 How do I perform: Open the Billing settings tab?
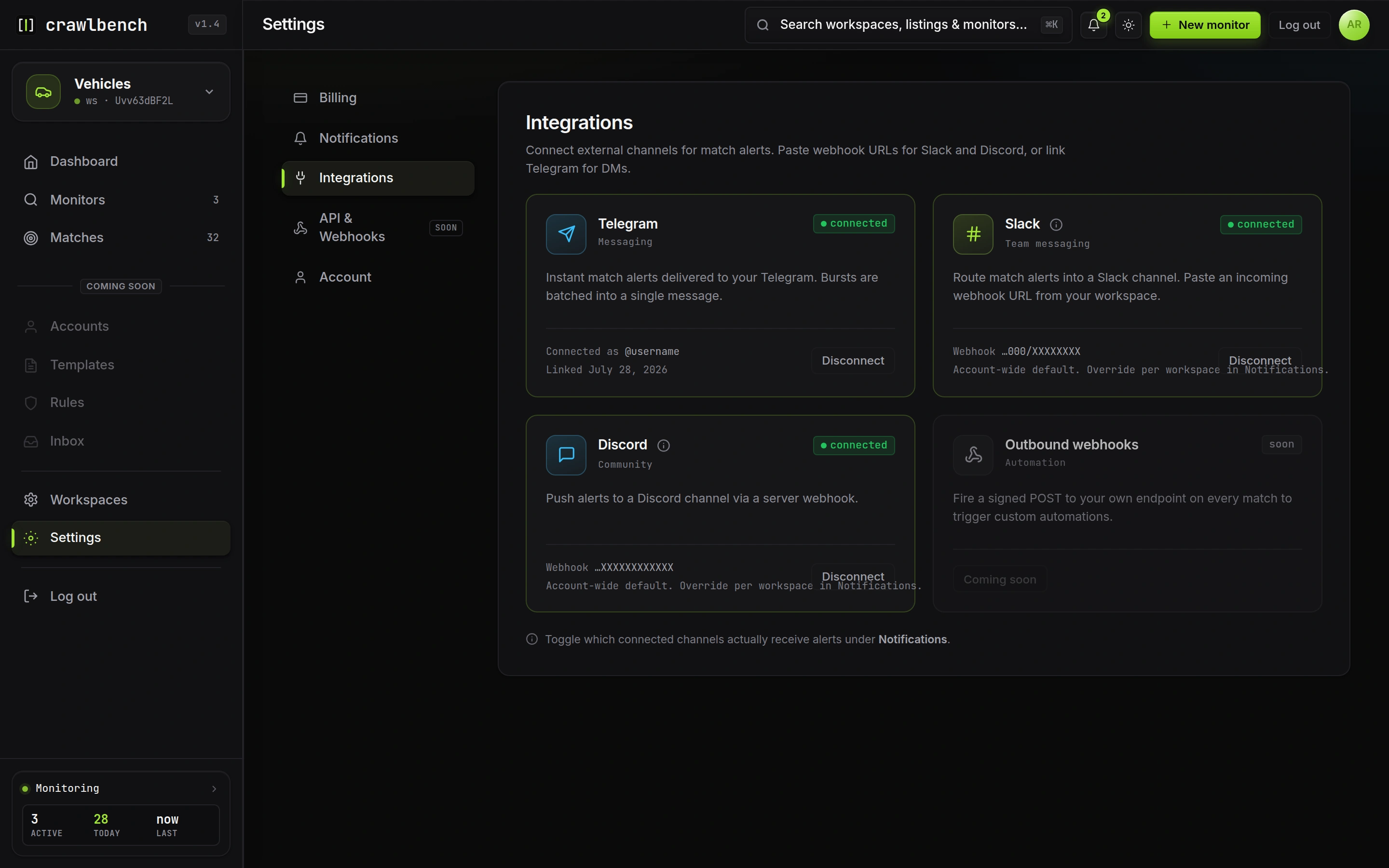point(378,97)
